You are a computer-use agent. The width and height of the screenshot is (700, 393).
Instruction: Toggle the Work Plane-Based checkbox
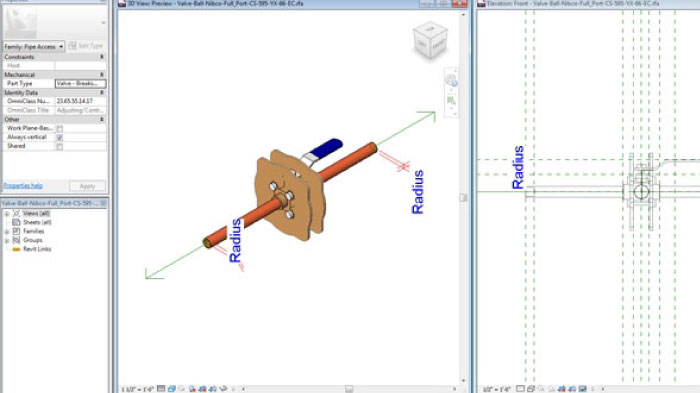point(59,129)
